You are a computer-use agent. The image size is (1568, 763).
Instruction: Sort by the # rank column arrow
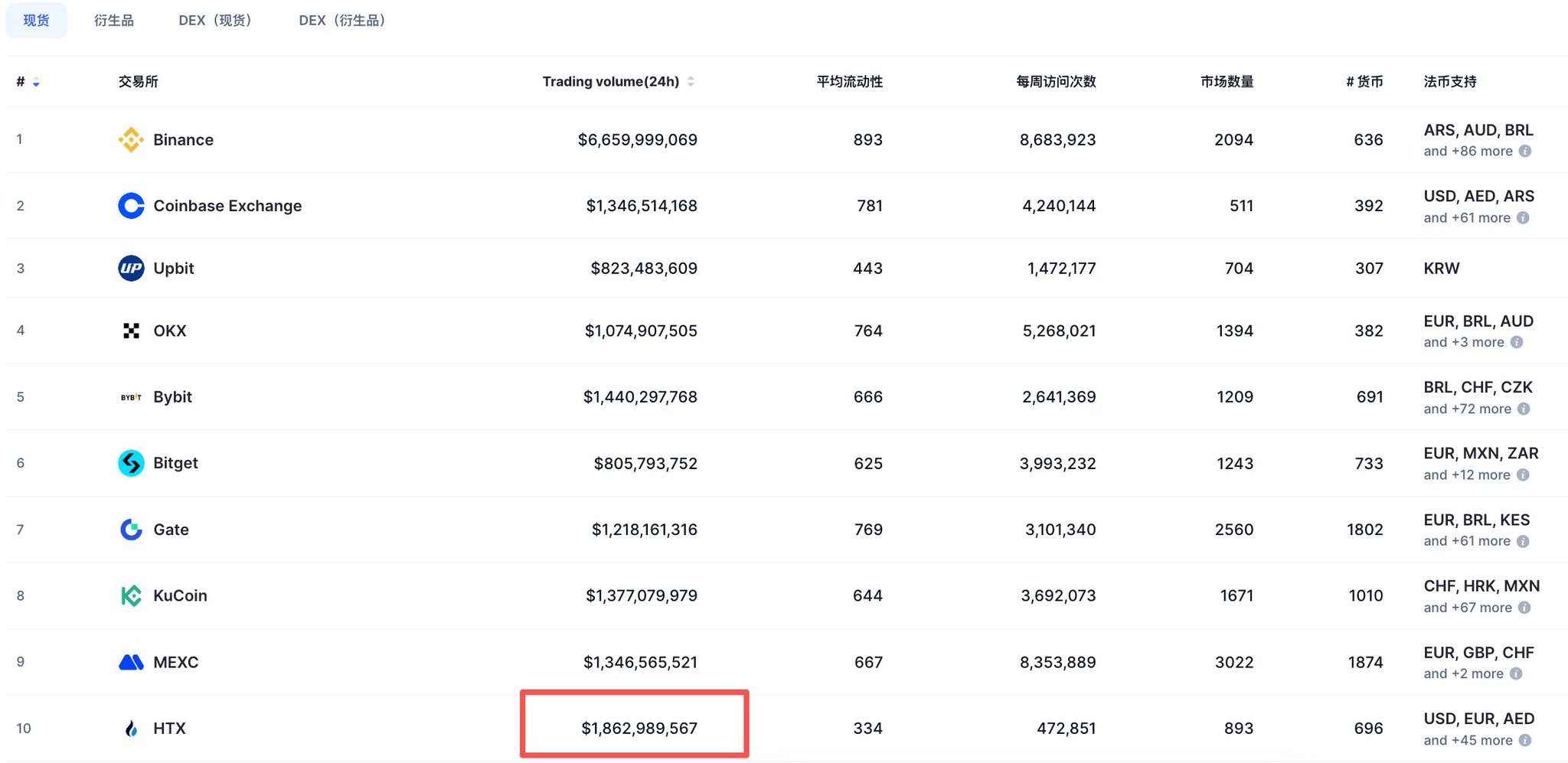[36, 82]
